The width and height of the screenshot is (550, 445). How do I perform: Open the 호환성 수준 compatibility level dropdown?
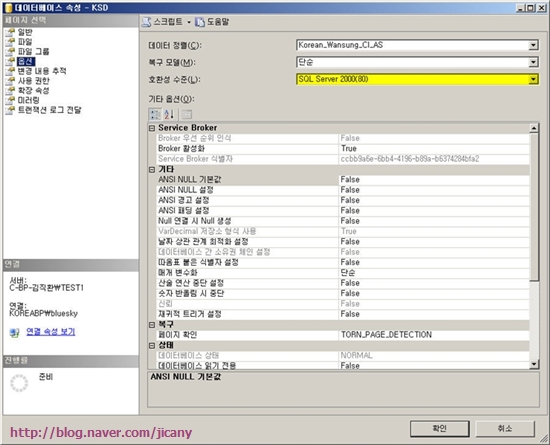click(533, 79)
